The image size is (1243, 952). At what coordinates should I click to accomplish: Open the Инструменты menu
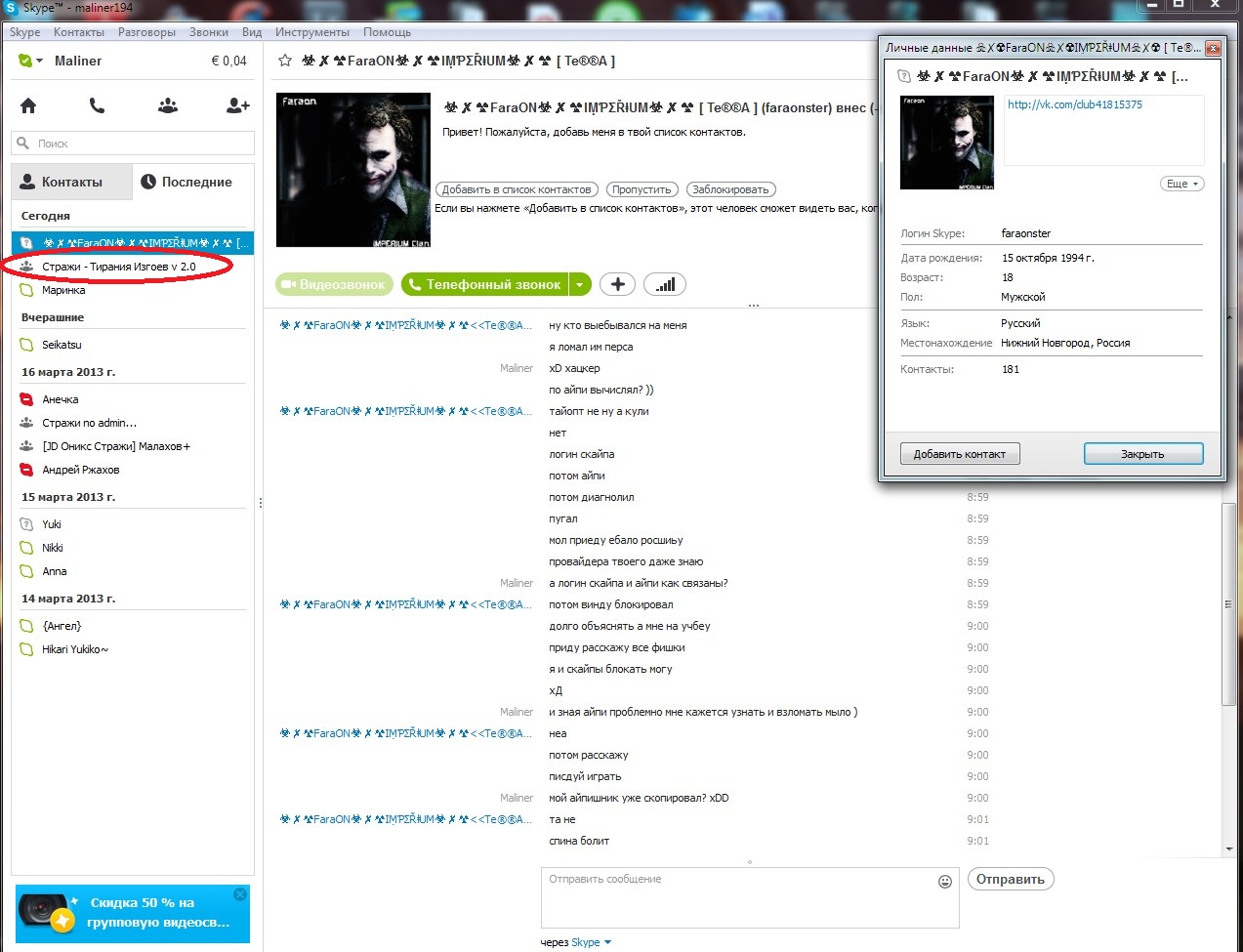[312, 32]
